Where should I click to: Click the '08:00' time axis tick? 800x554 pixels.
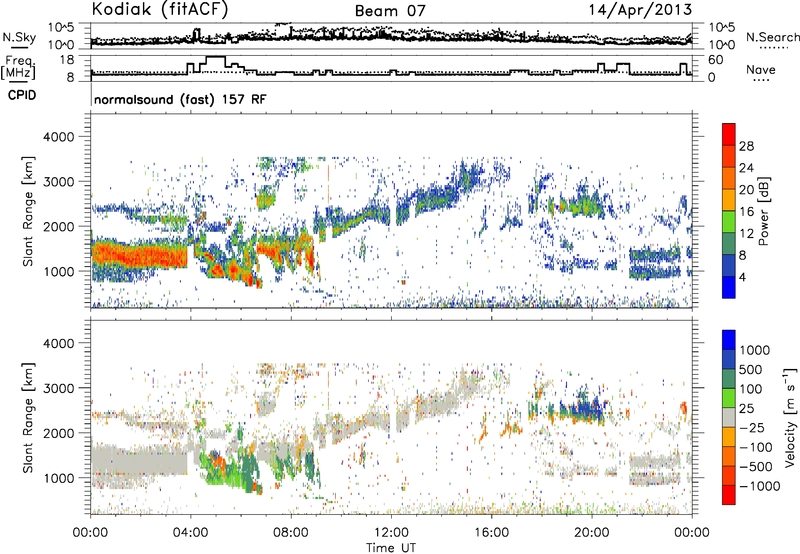point(291,533)
